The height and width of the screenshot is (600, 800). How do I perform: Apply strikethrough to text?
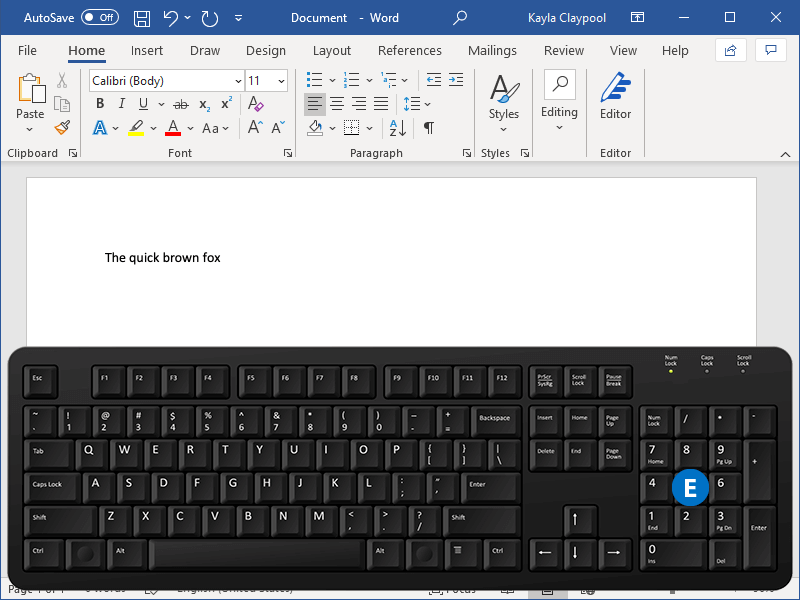tap(180, 104)
